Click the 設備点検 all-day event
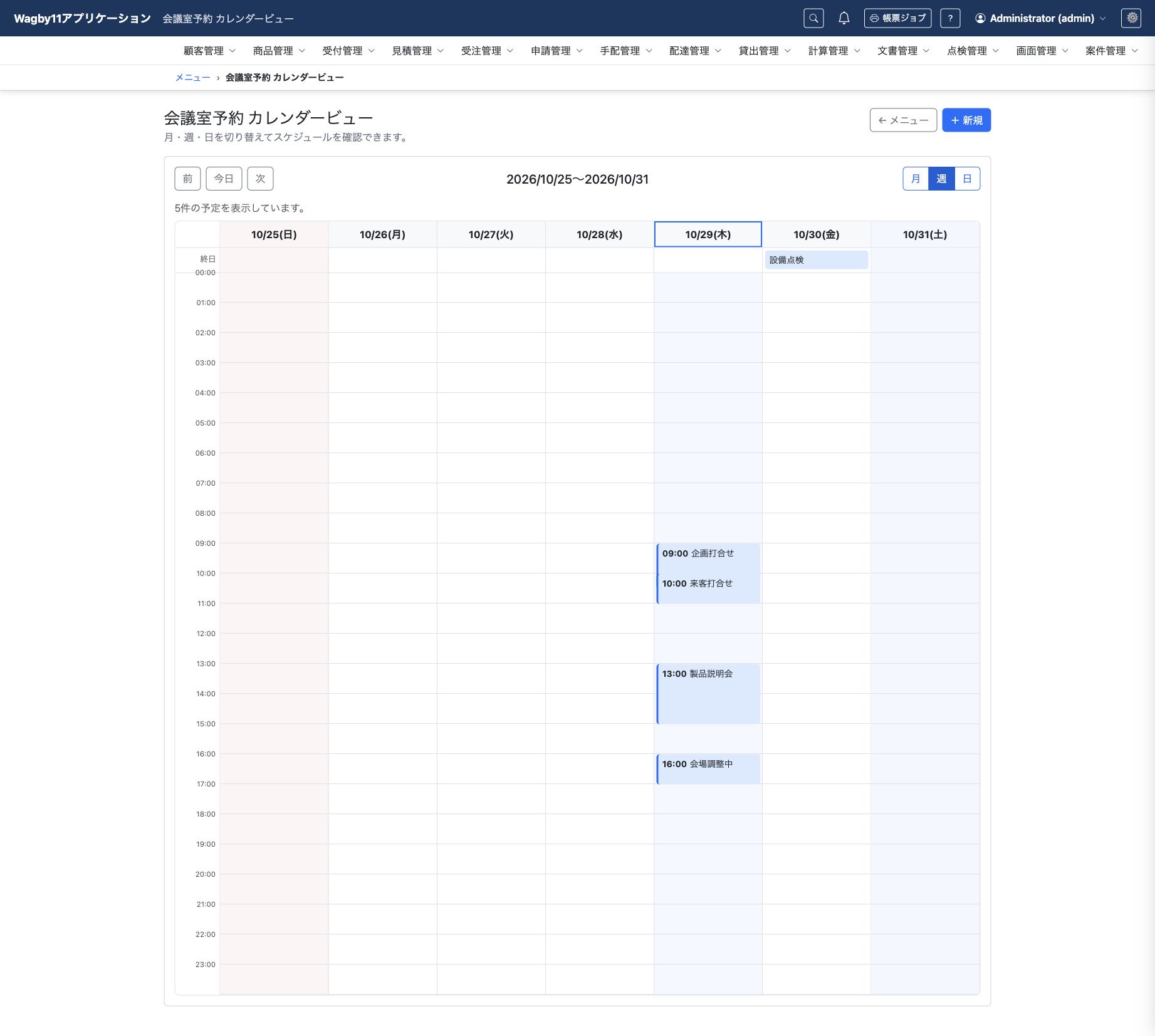Viewport: 1155px width, 1036px height. coord(816,260)
